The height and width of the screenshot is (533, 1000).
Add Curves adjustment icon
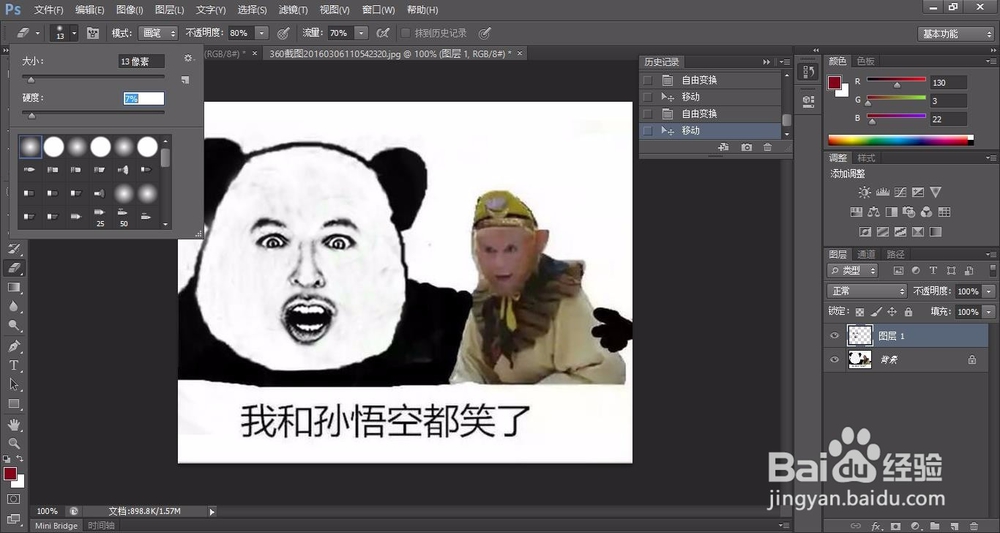pyautogui.click(x=900, y=192)
